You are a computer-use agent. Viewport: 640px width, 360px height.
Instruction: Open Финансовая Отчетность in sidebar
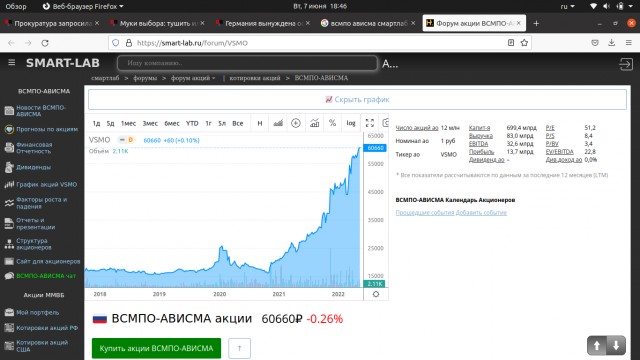34,148
